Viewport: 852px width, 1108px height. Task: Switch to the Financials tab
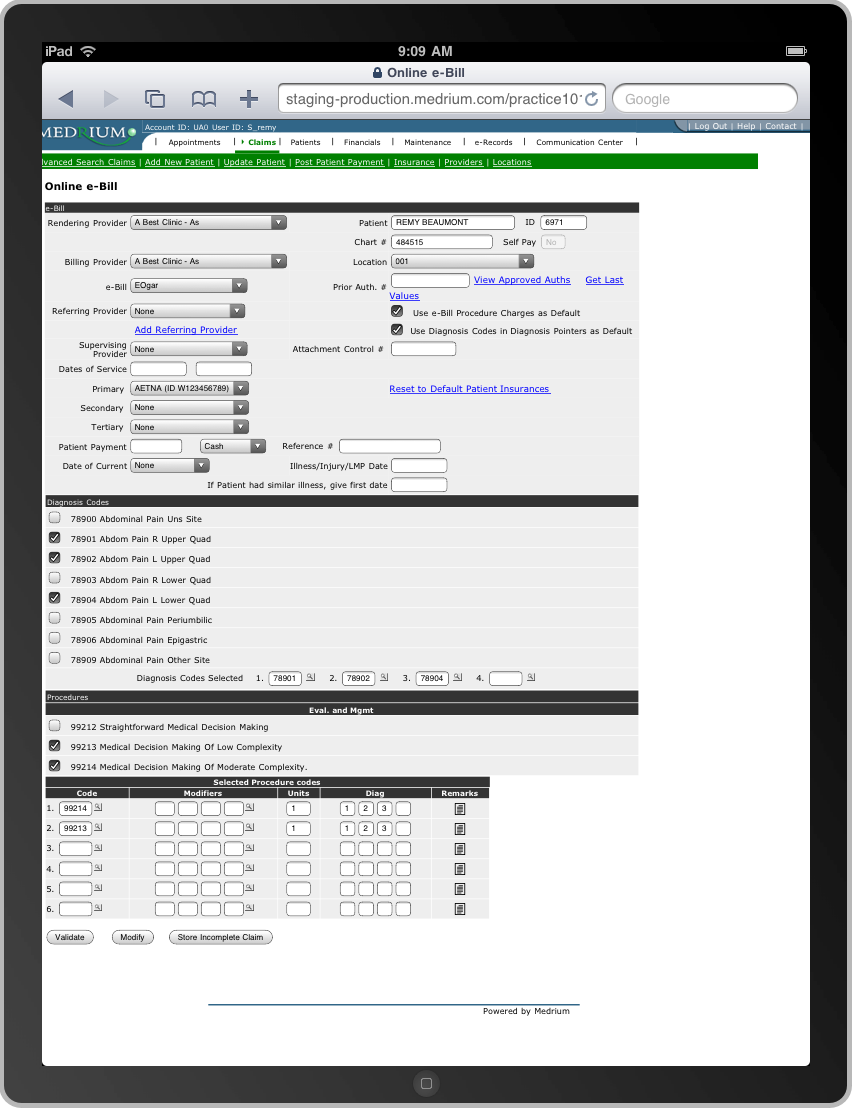pyautogui.click(x=361, y=142)
